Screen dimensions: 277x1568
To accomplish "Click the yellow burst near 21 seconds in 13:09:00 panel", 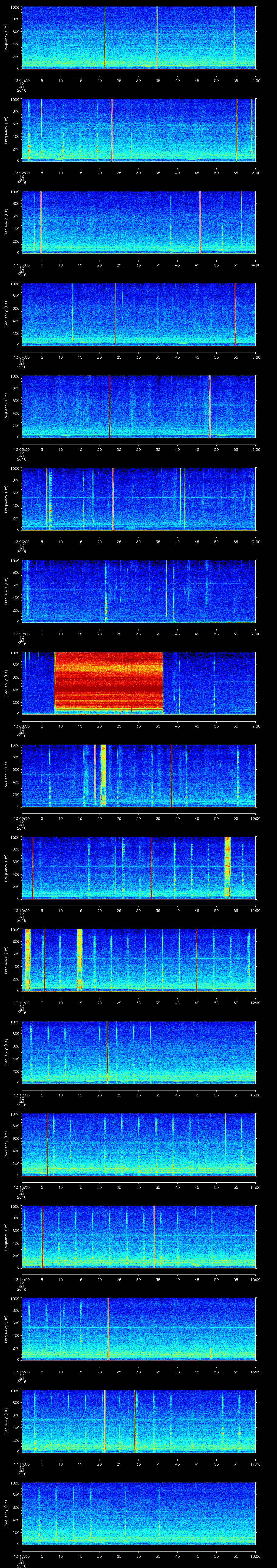I will click(x=103, y=775).
